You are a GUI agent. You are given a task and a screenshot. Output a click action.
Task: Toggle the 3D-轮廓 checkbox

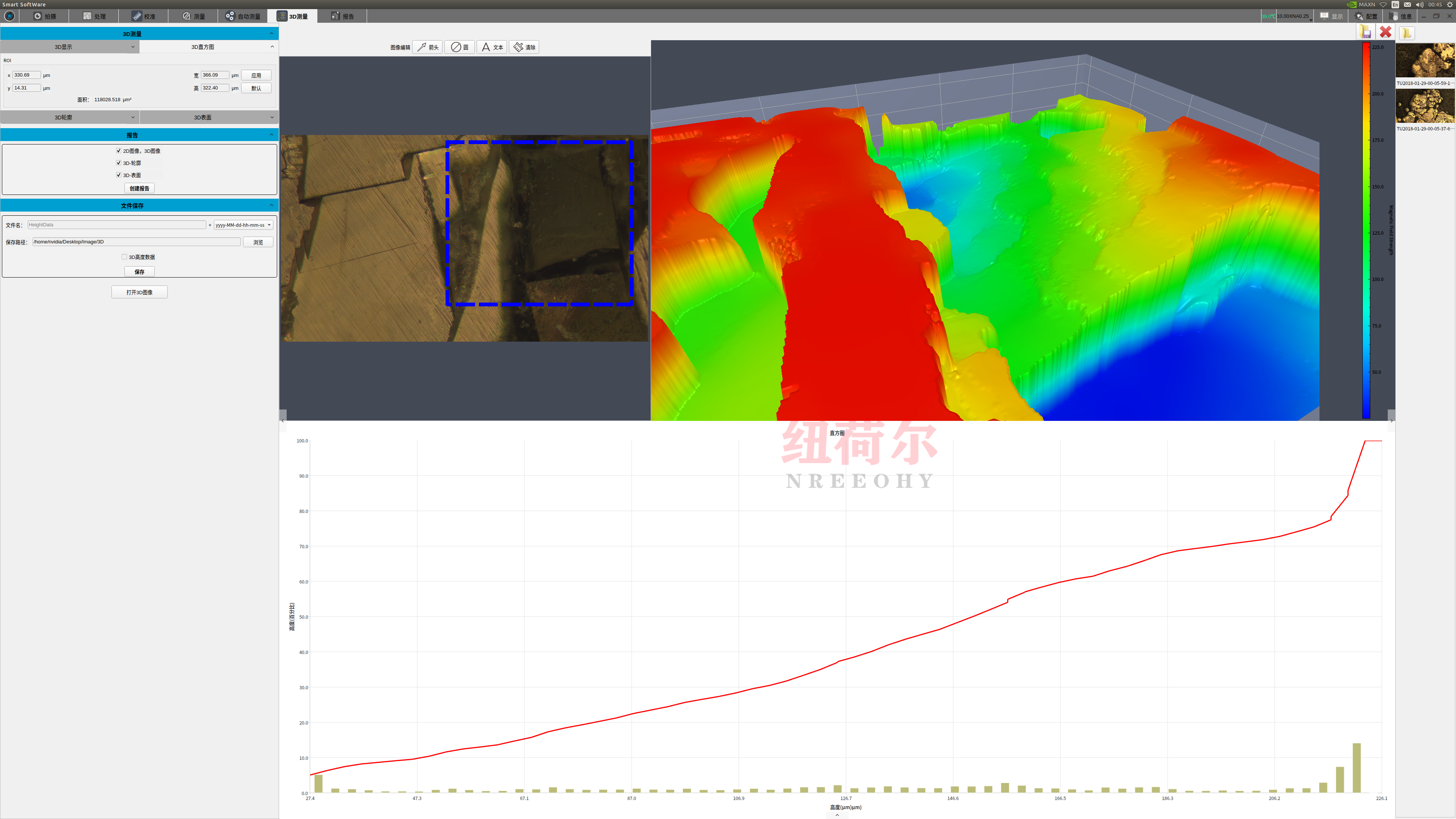pos(119,163)
